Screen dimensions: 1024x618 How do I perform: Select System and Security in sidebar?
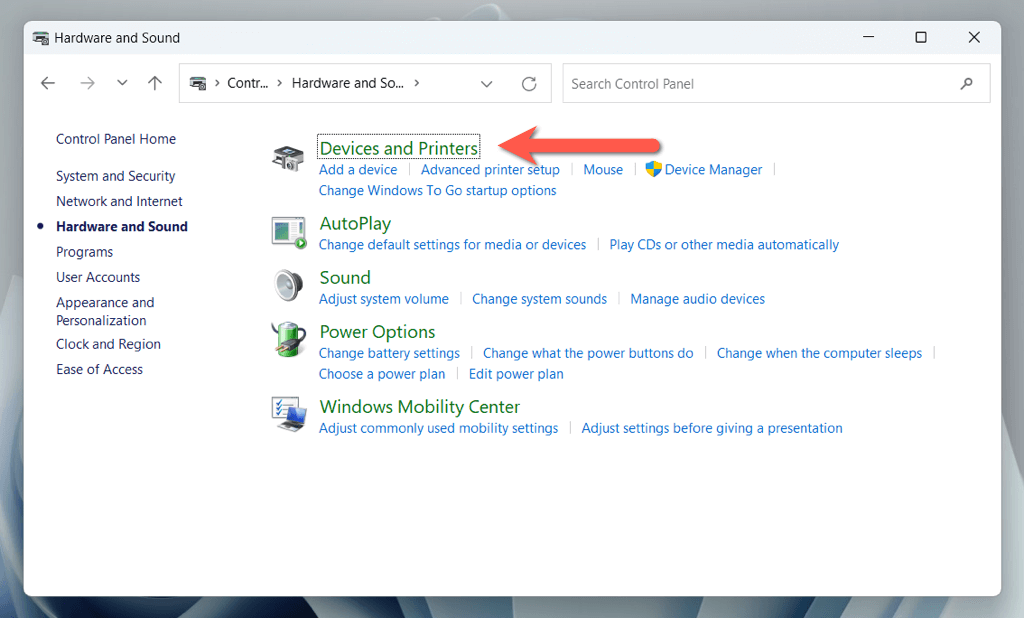(x=115, y=176)
